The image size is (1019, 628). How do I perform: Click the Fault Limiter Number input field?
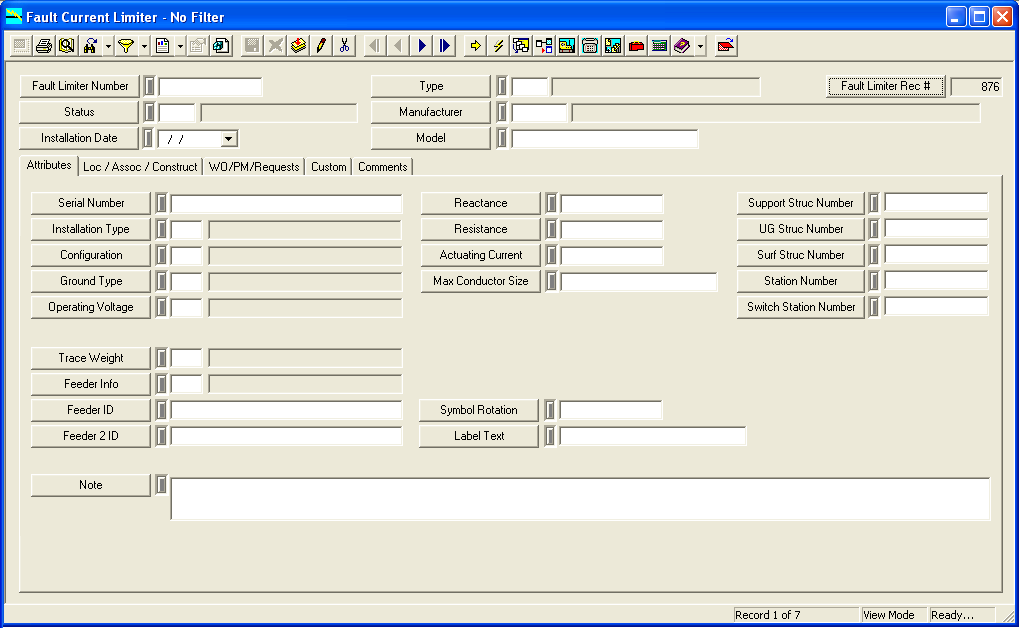[211, 86]
